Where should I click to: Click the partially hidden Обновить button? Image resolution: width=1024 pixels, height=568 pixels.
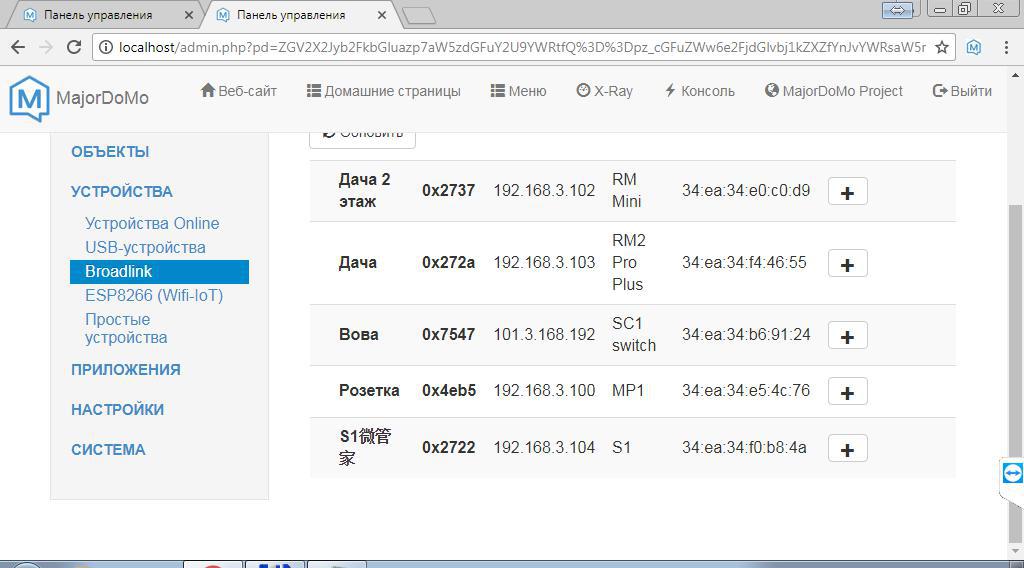362,139
